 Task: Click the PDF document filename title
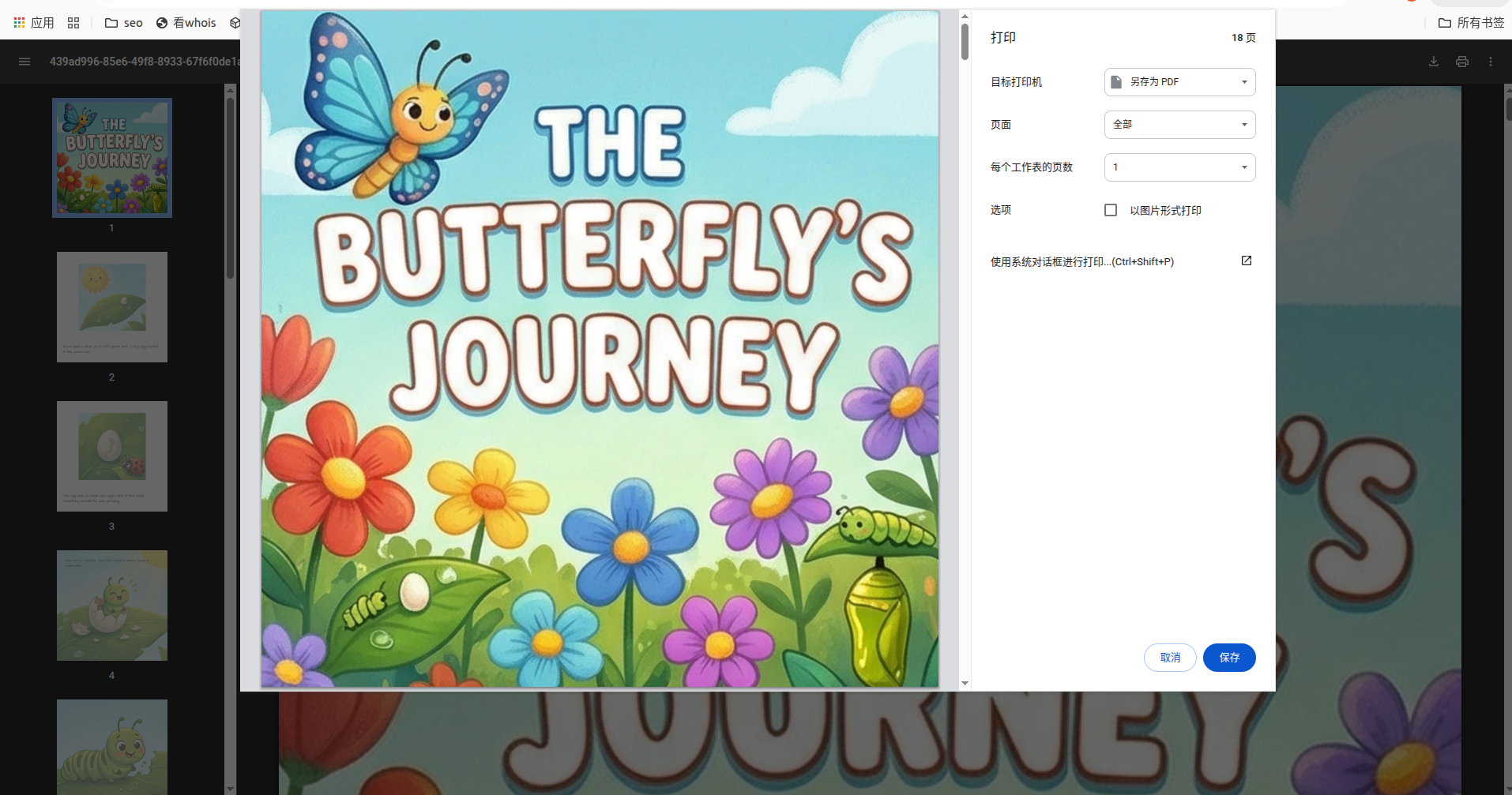pos(145,62)
